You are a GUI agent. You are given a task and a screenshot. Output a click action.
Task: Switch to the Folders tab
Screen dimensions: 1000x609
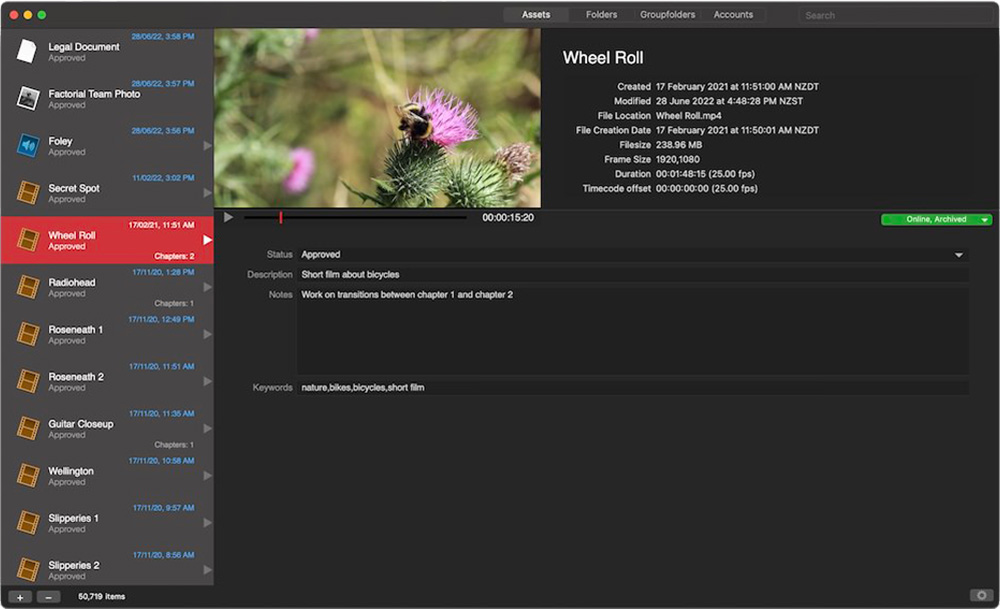point(601,15)
